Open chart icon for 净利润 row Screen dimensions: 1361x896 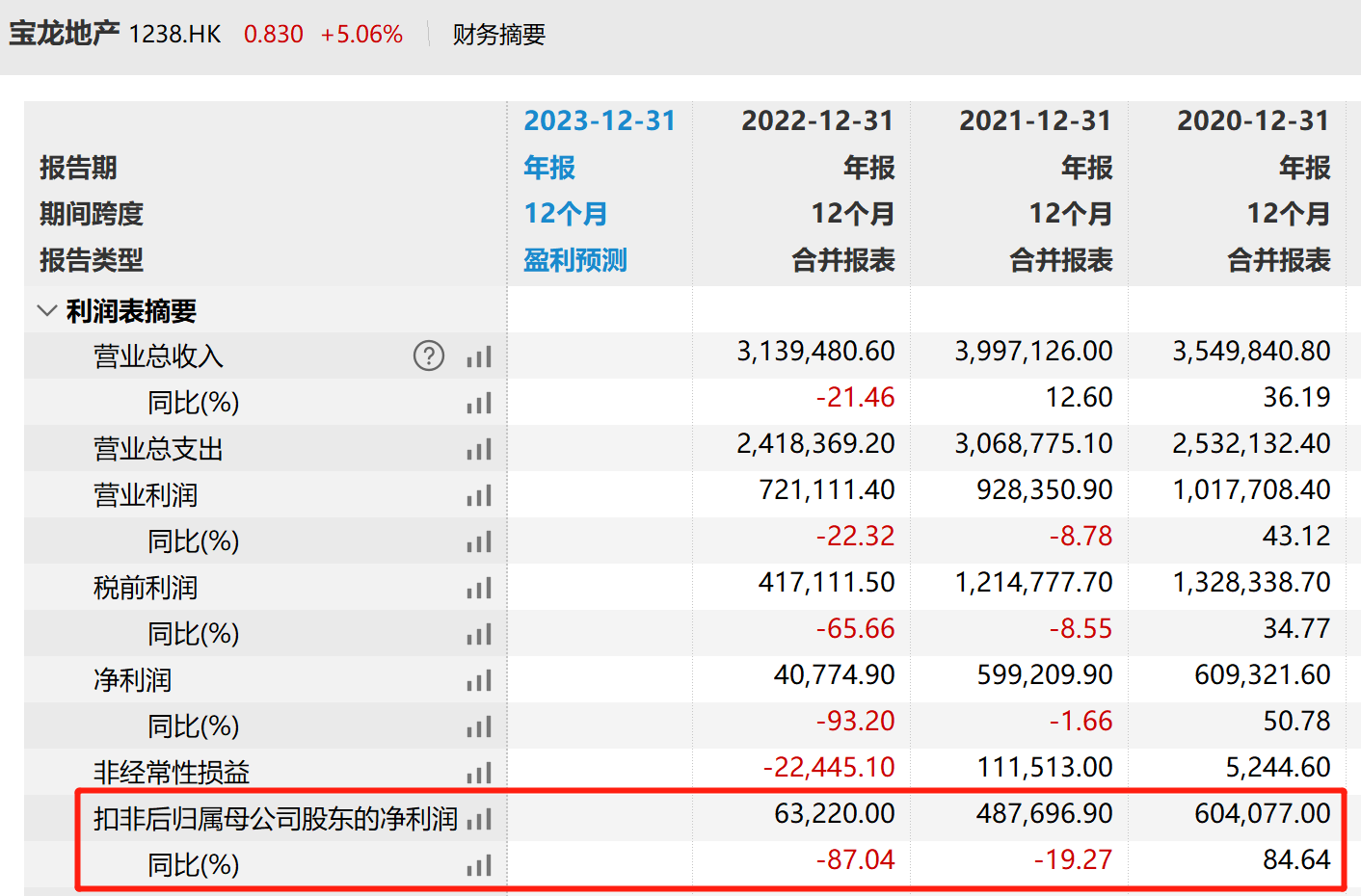[x=479, y=680]
